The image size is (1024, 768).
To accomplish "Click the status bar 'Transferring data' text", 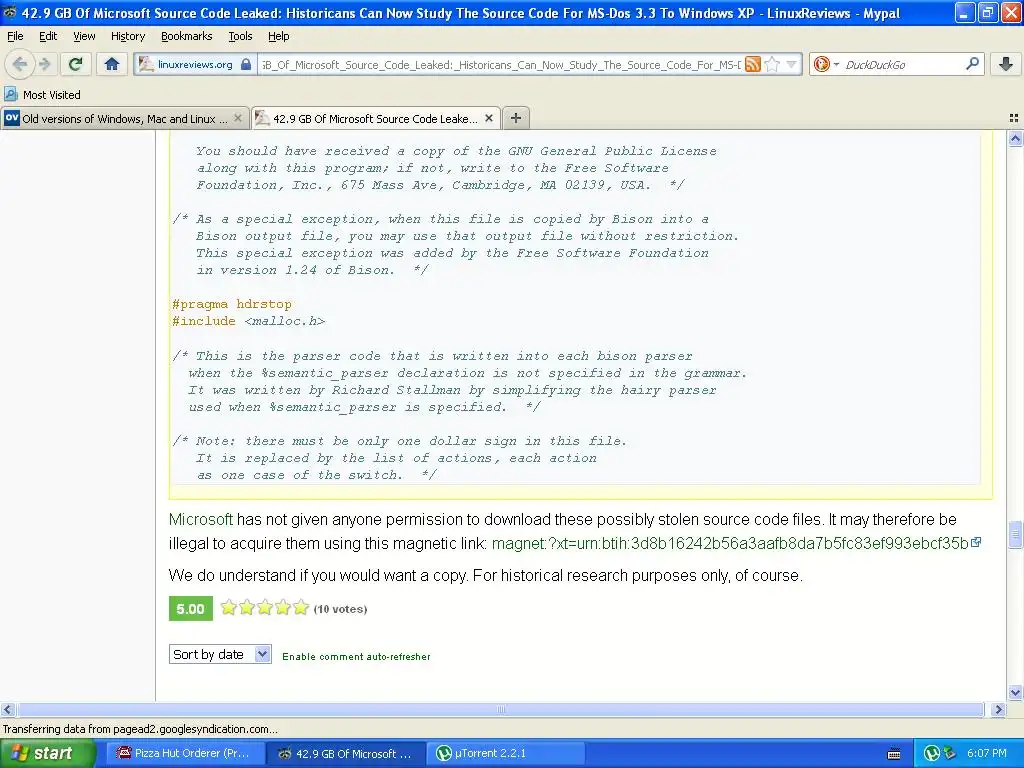I will pyautogui.click(x=140, y=729).
